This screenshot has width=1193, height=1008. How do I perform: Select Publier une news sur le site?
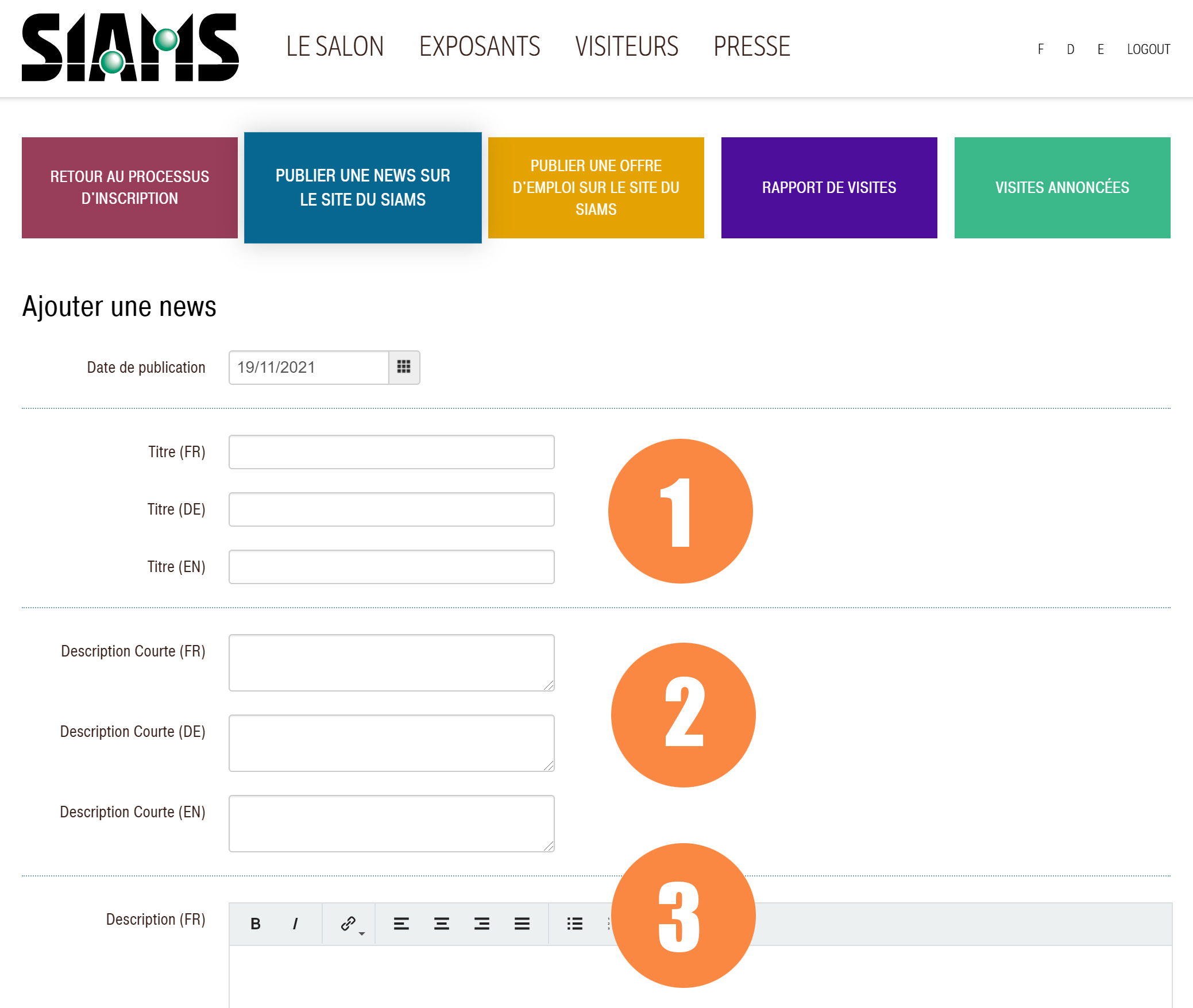pos(363,188)
